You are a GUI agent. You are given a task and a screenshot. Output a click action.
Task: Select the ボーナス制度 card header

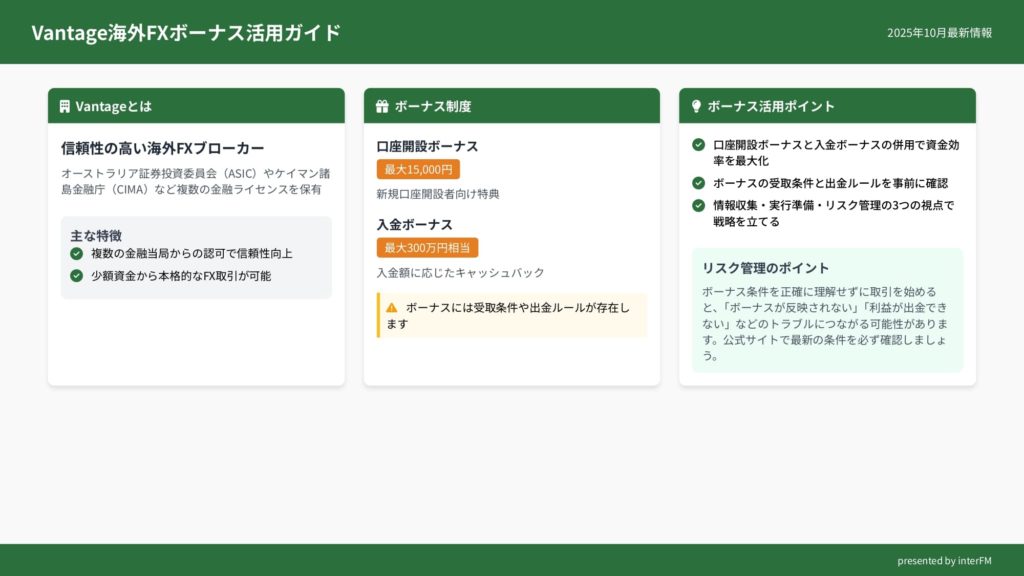511,106
